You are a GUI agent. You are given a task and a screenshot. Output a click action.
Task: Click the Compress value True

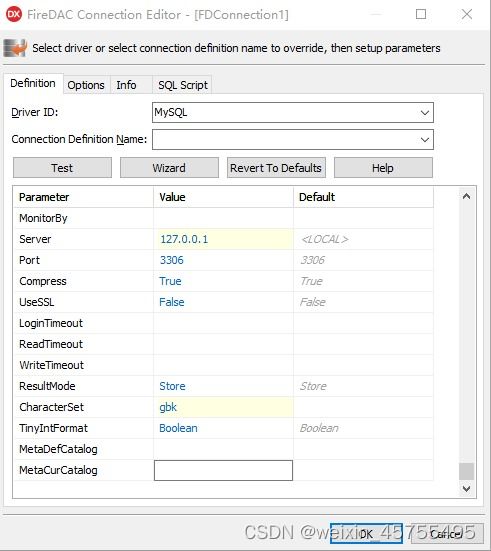pyautogui.click(x=223, y=281)
